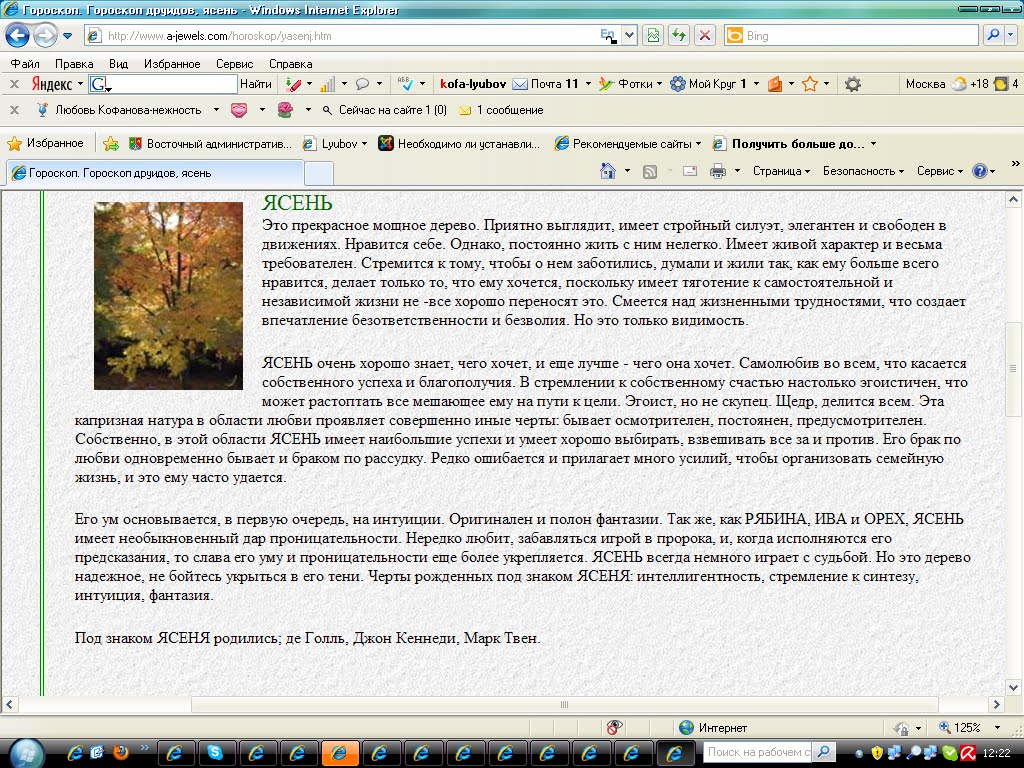This screenshot has width=1024, height=768.
Task: Click the Bing search magnifier button
Action: (x=993, y=35)
